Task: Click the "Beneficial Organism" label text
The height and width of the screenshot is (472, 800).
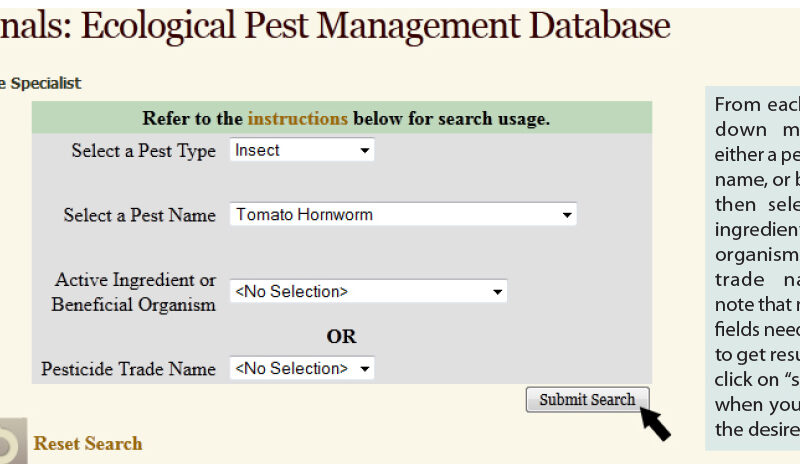Action: point(133,304)
